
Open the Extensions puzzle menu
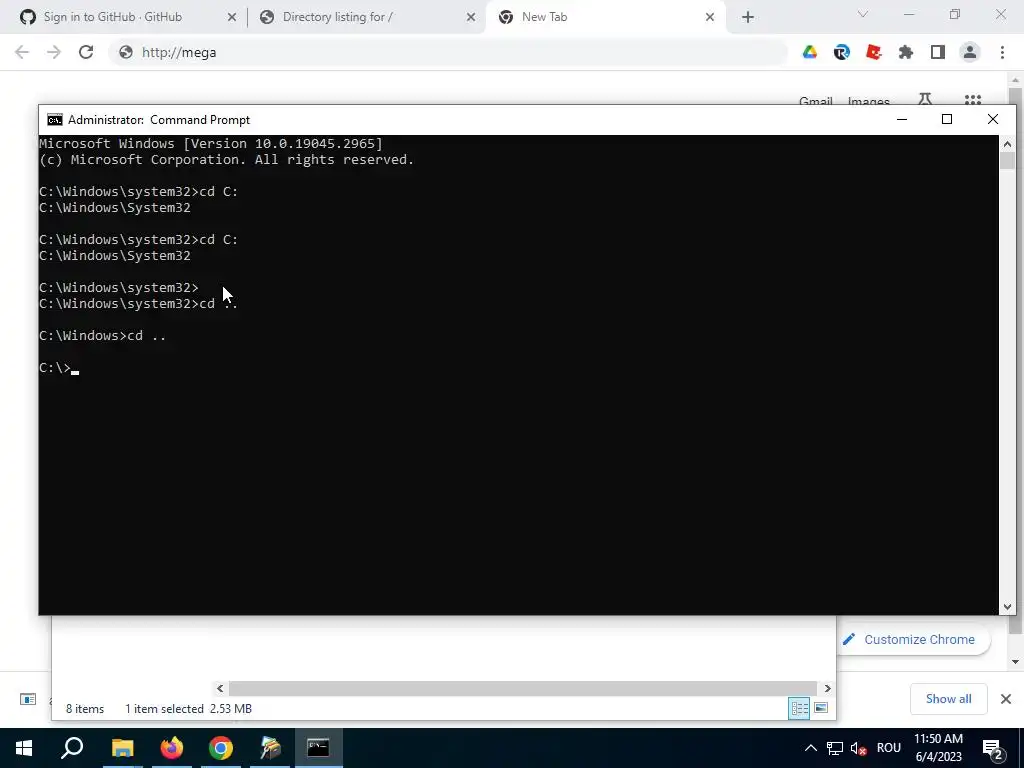click(906, 52)
